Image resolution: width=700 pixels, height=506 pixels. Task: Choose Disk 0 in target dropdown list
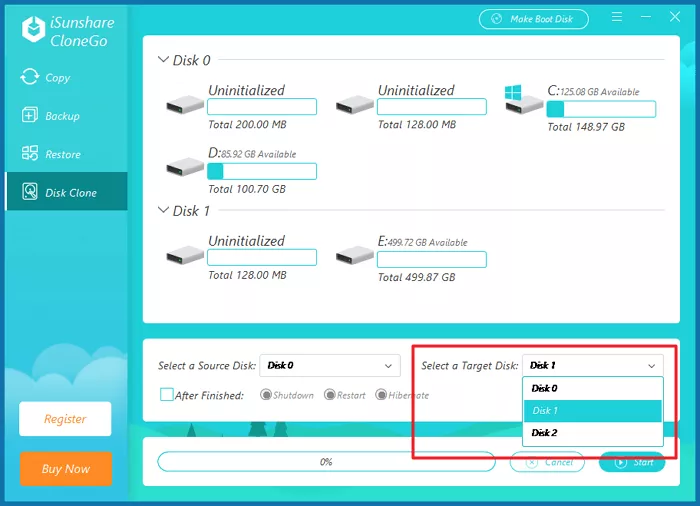tap(592, 388)
